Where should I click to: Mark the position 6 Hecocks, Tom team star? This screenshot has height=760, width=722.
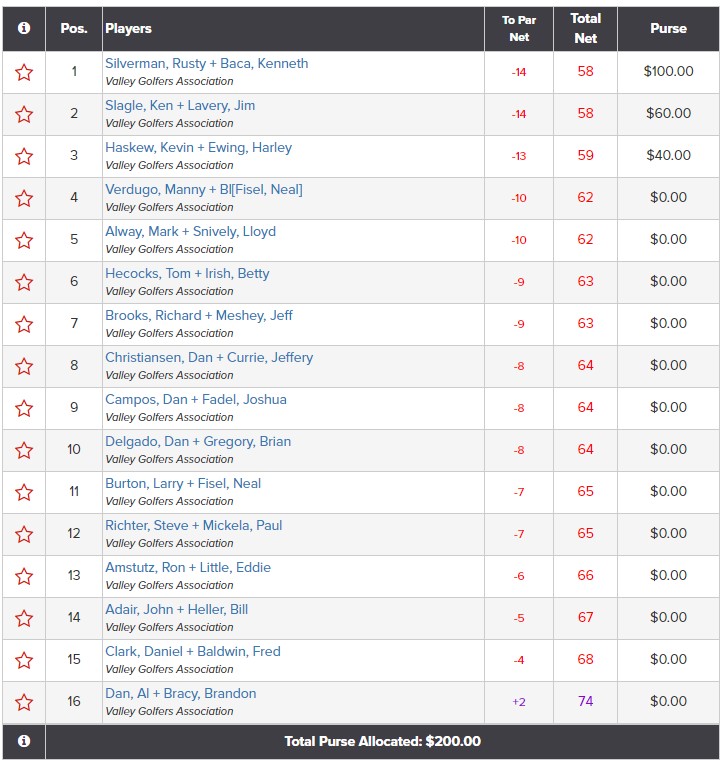click(x=24, y=283)
